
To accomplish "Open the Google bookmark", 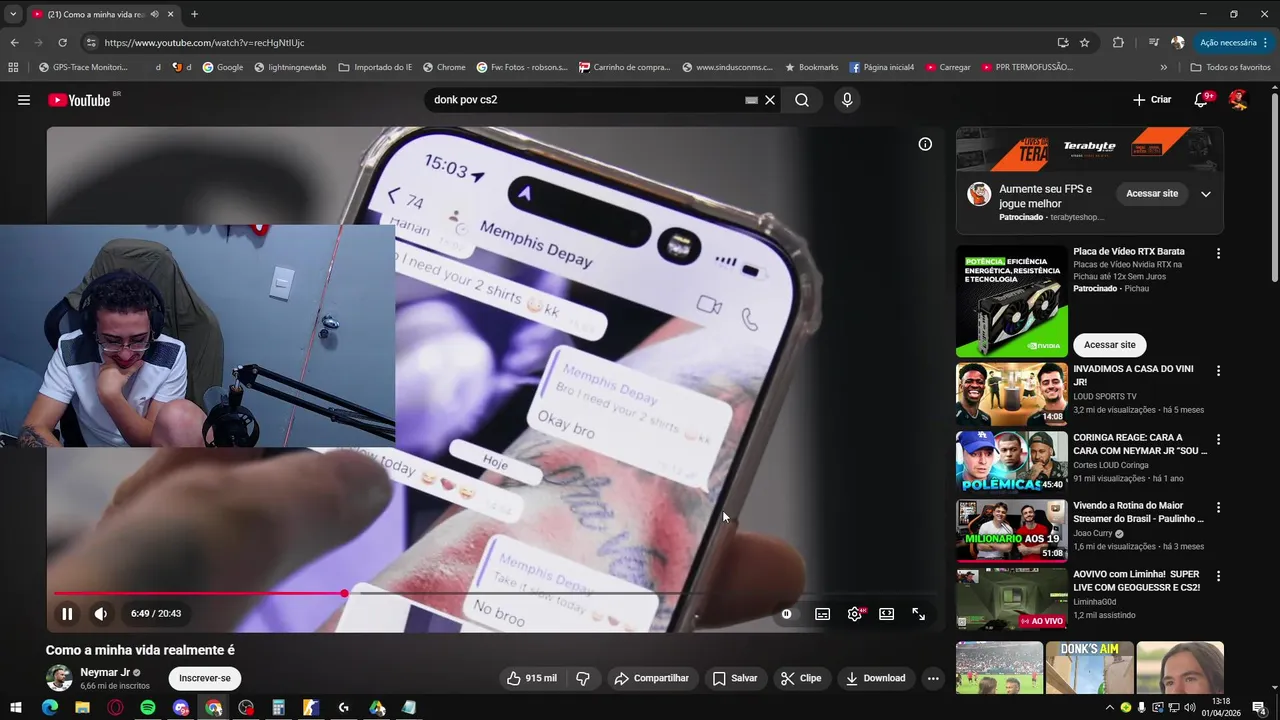I will (x=223, y=67).
